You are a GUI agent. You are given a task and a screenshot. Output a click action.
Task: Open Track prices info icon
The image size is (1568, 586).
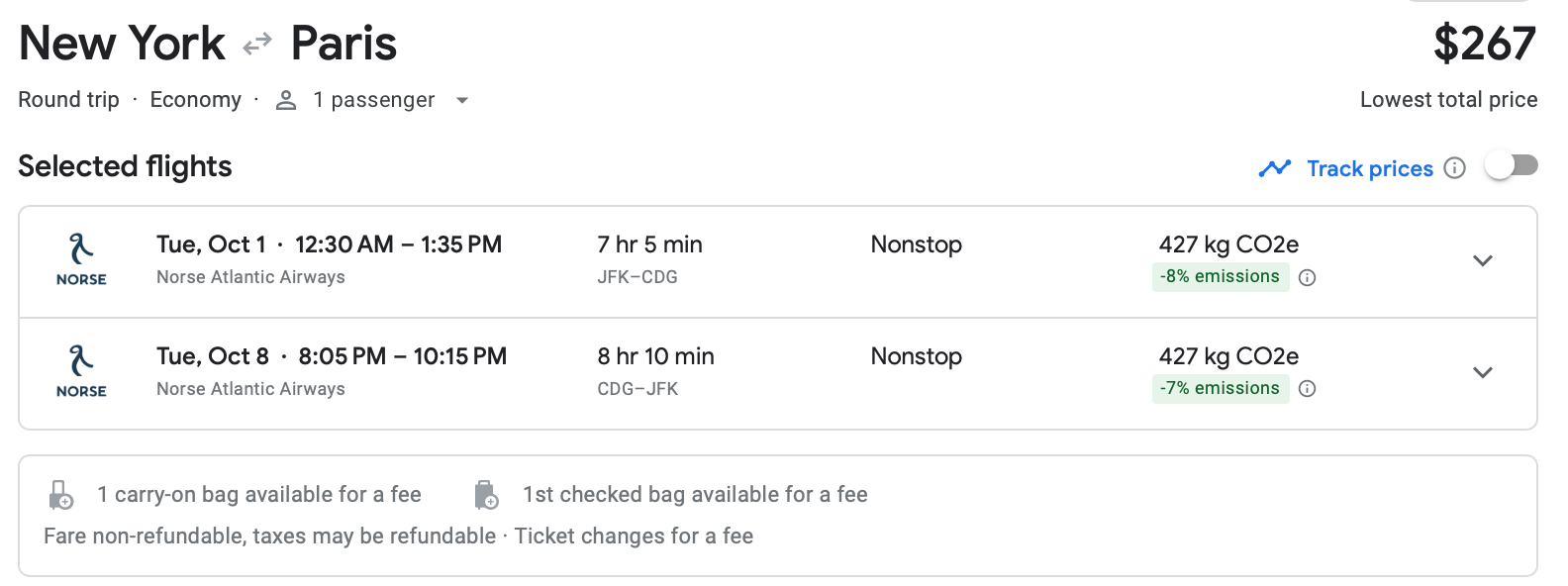pyautogui.click(x=1454, y=168)
